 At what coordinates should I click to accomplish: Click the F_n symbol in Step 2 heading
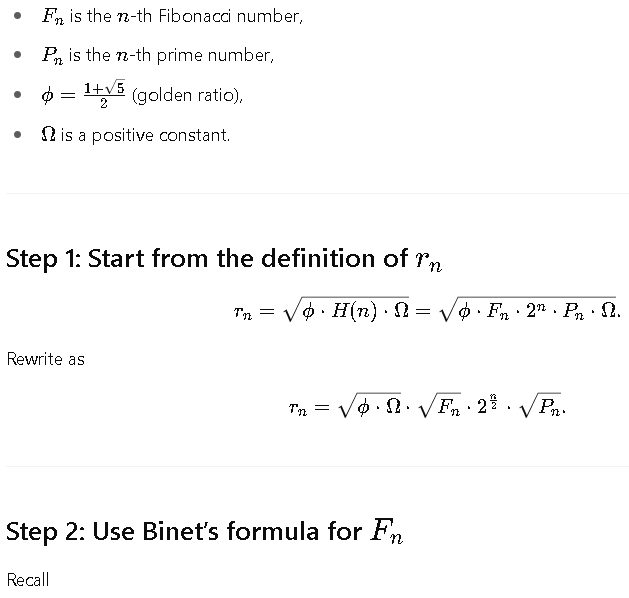(387, 531)
